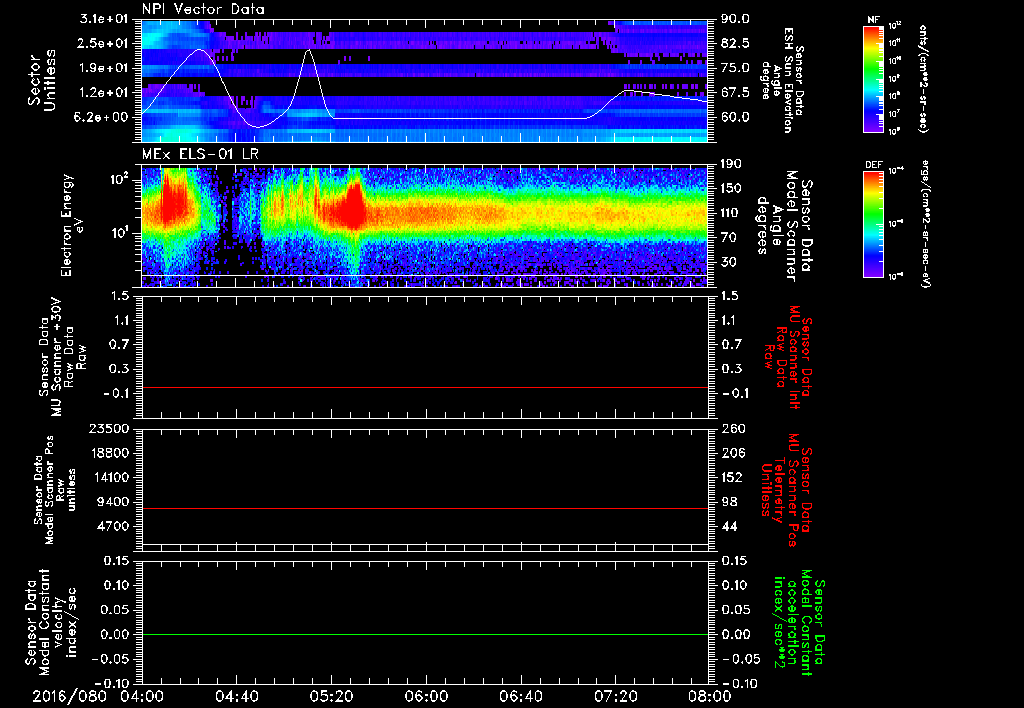Select the "06:00" time axis label
This screenshot has width=1024, height=708.
tap(426, 696)
